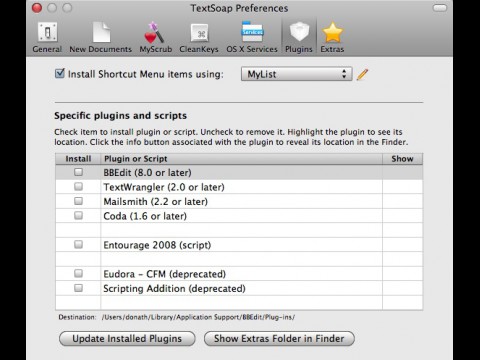Screen dimensions: 480x360
Task: Click the Plugin or Script column header
Action: [241, 159]
